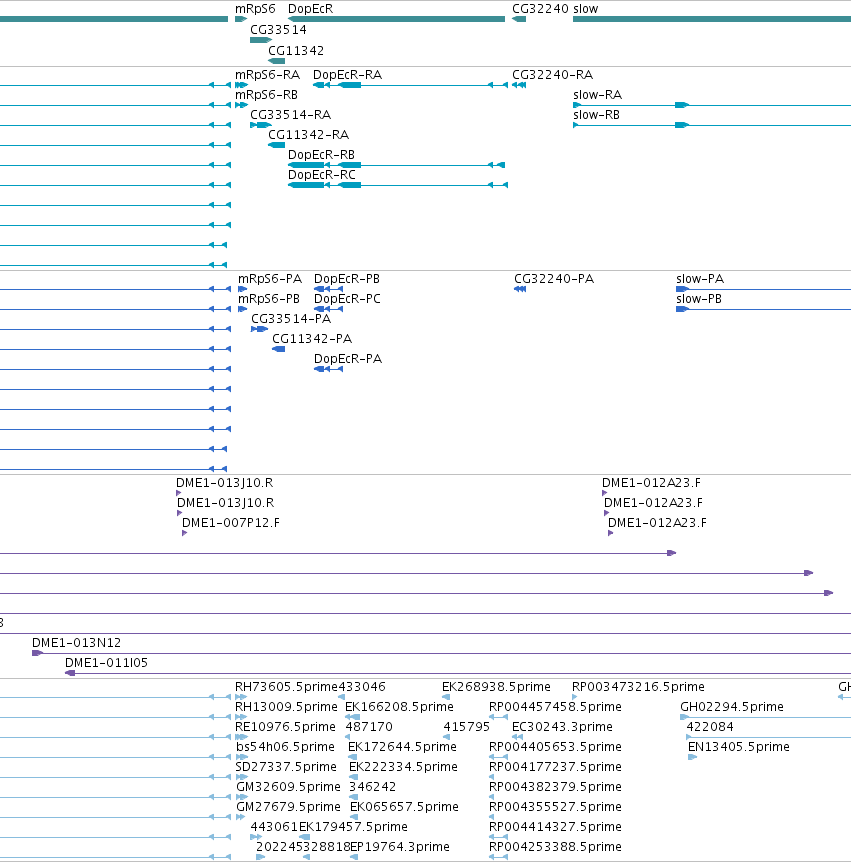The image size is (851, 862).
Task: Select BAC end DME1-007P12.F
Action: [230, 523]
